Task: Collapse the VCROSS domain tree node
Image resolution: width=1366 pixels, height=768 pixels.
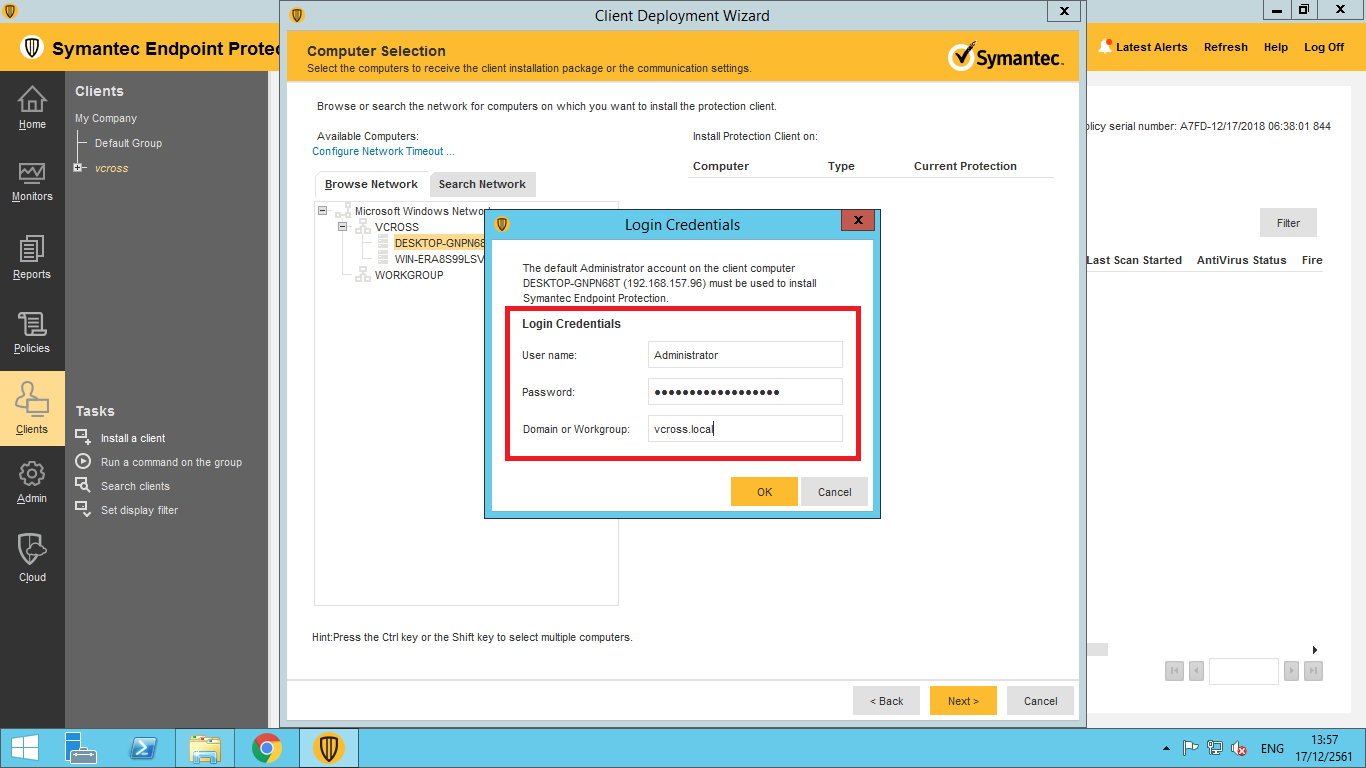Action: (x=342, y=227)
